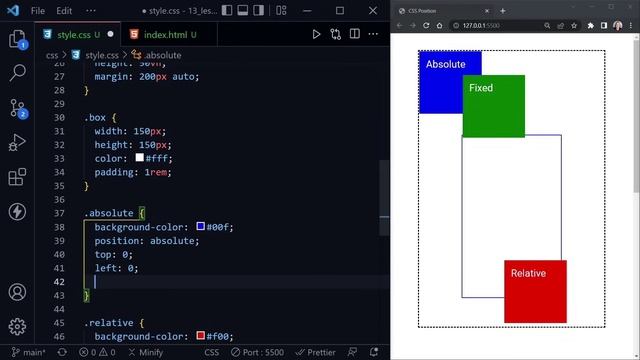
Task: Switch to the style.css tab
Action: tap(78, 35)
